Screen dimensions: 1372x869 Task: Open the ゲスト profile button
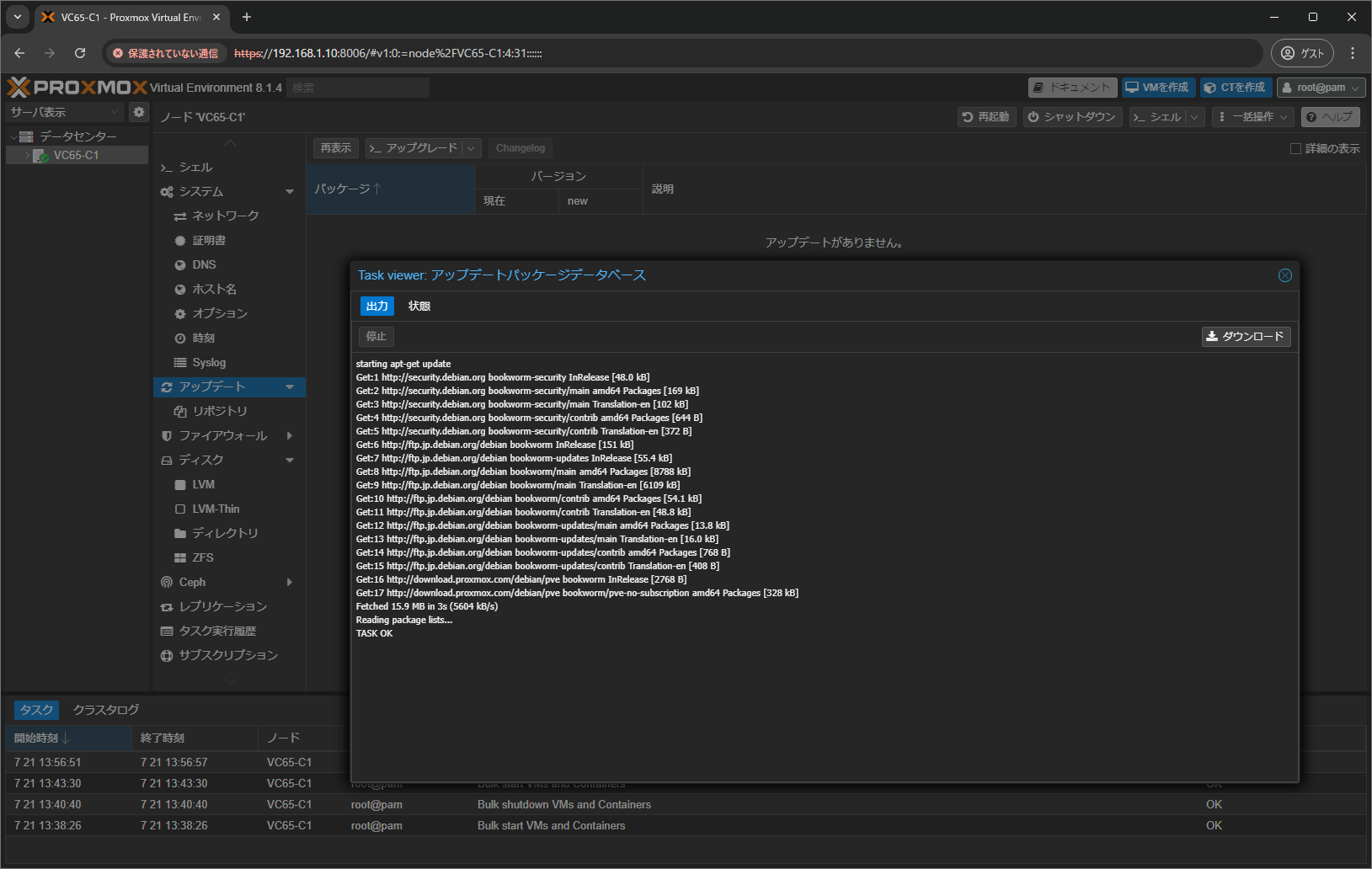tap(1302, 53)
